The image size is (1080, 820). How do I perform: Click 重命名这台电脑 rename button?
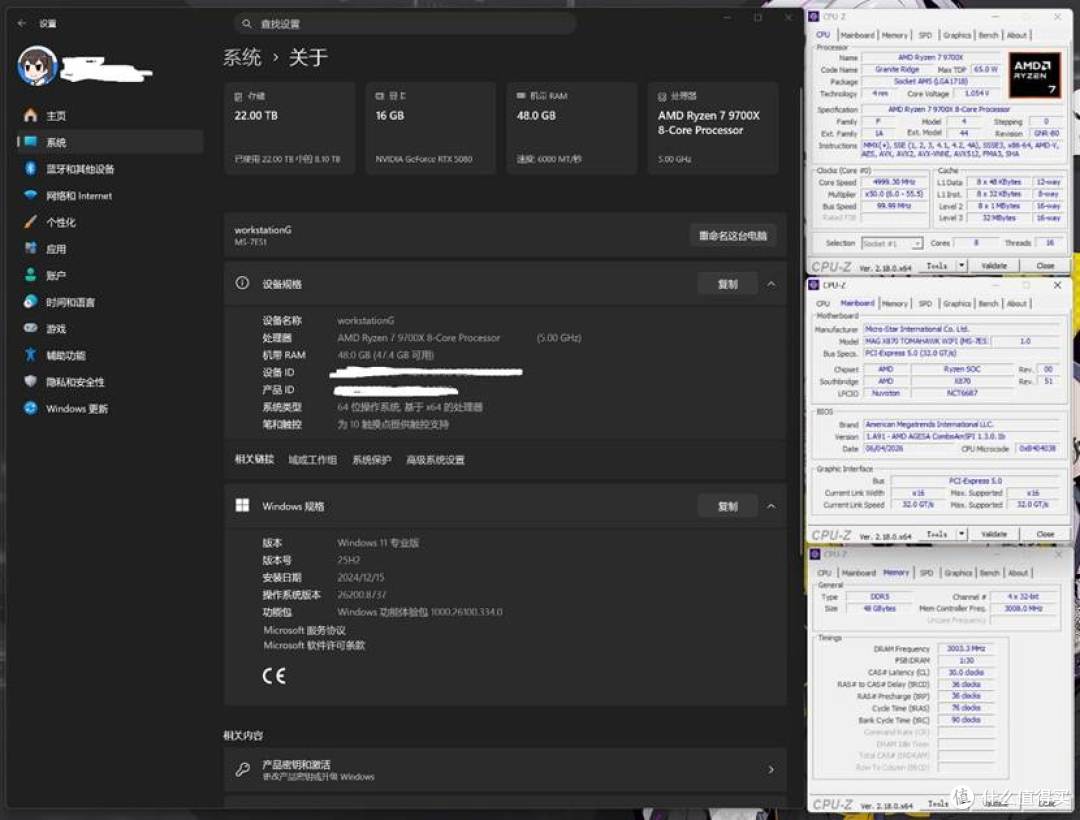click(733, 236)
